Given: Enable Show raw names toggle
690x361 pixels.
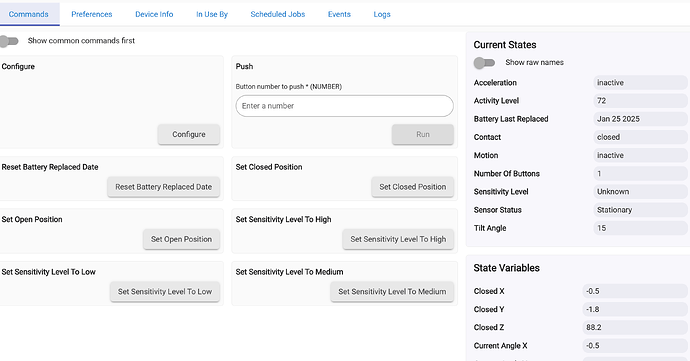Looking at the screenshot, I should coord(484,63).
